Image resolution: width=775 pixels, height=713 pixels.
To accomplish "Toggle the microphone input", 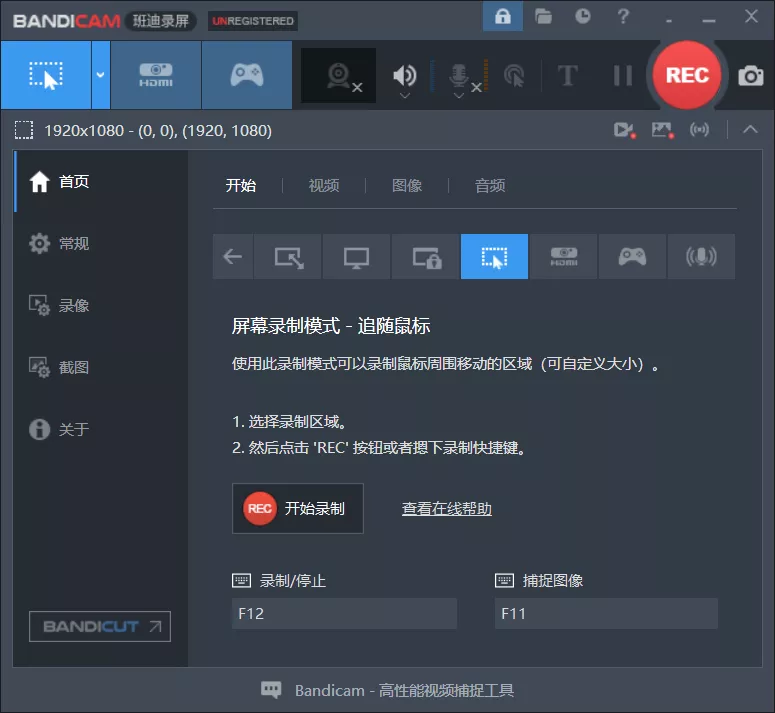I will click(x=459, y=75).
